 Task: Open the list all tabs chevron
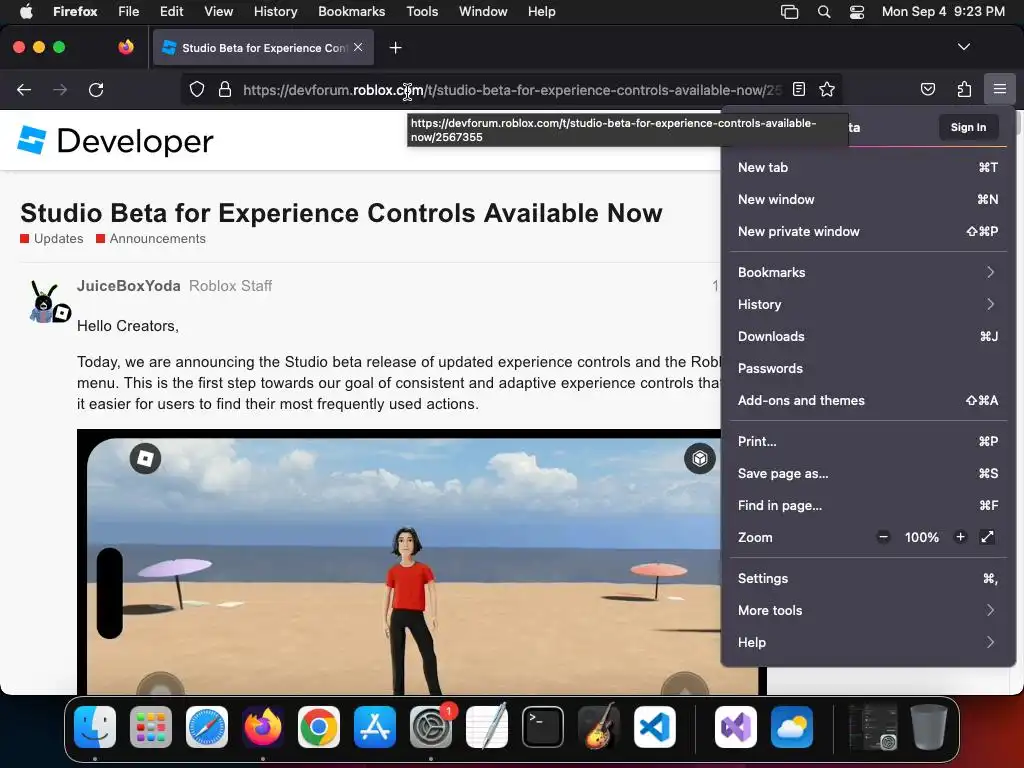(963, 47)
